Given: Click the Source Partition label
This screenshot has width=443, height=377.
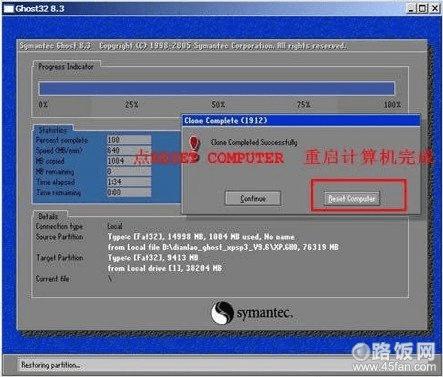Looking at the screenshot, I should click(x=59, y=237).
